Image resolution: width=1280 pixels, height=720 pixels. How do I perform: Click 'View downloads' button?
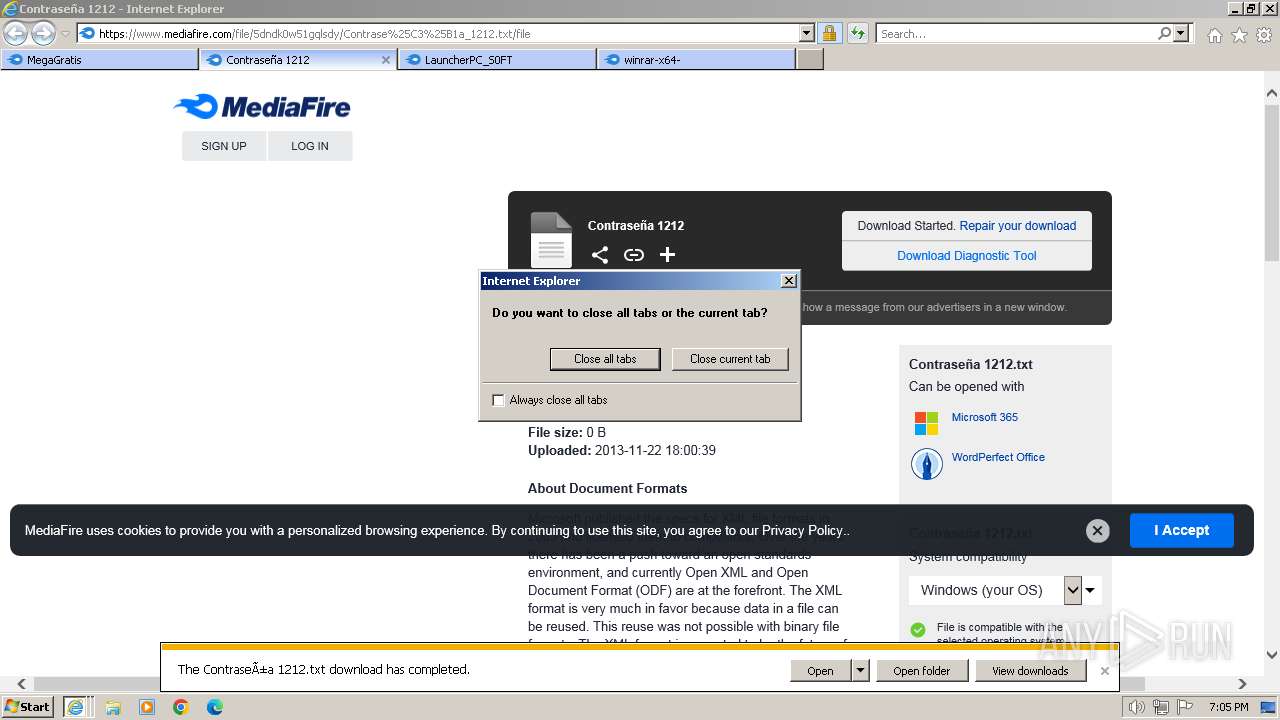(x=1030, y=671)
